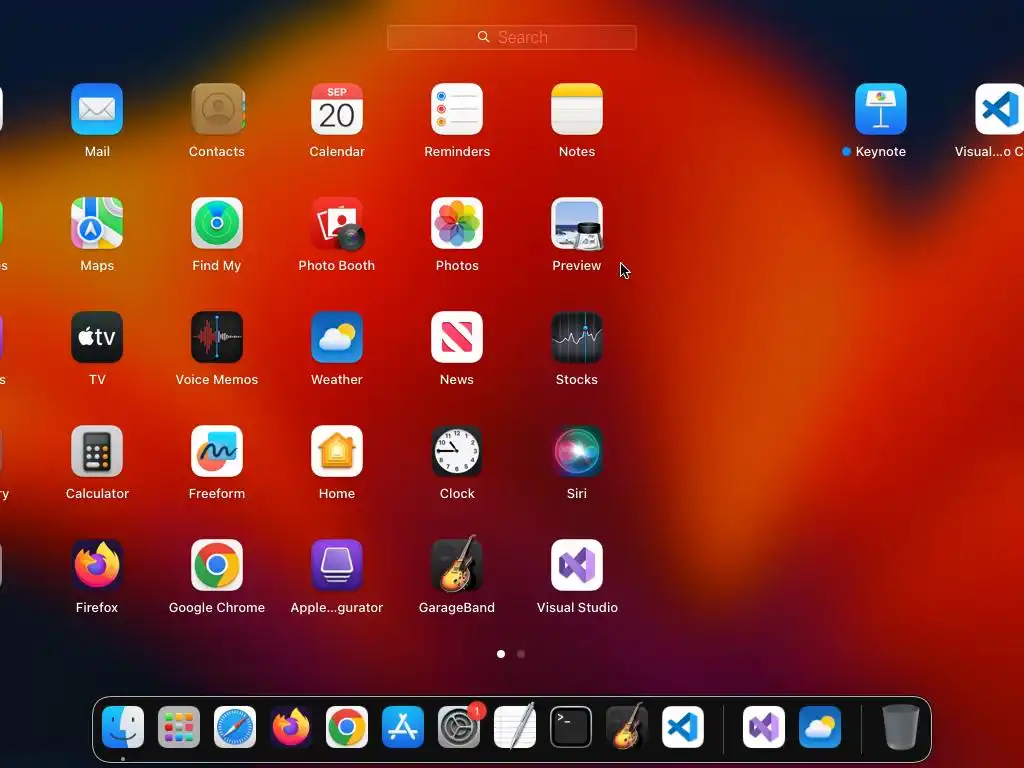This screenshot has width=1024, height=768.
Task: Open Finder from the Dock
Action: [123, 727]
